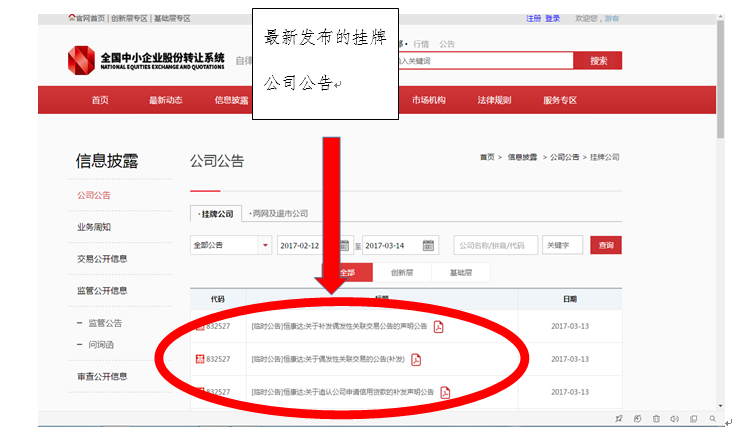Click the speaker sound icon in status bar
This screenshot has width=737, height=430.
(x=675, y=418)
